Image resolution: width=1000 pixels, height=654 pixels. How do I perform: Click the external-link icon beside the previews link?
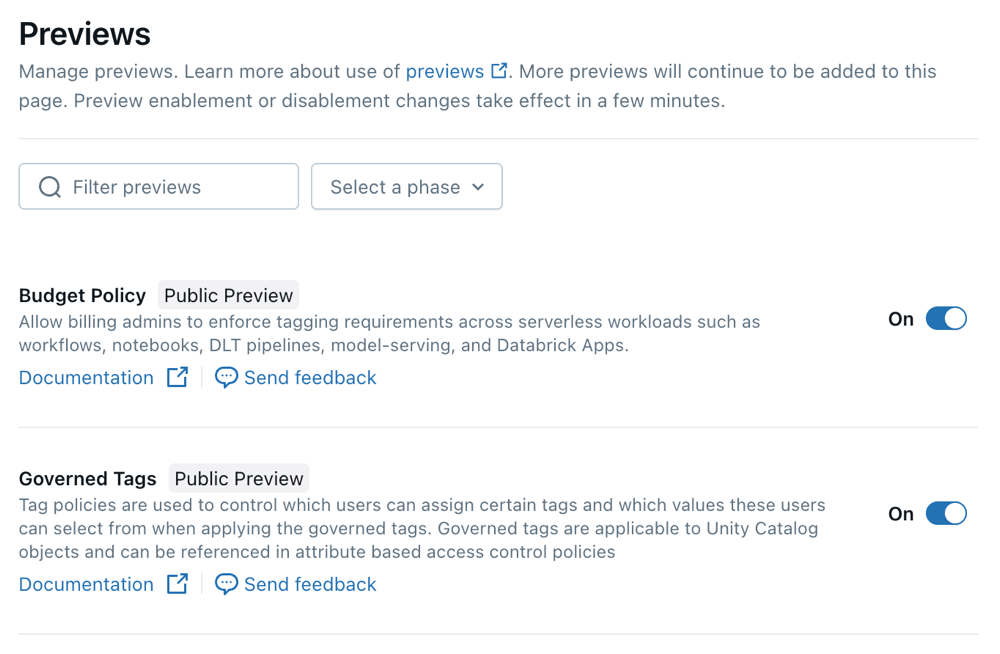pyautogui.click(x=499, y=71)
